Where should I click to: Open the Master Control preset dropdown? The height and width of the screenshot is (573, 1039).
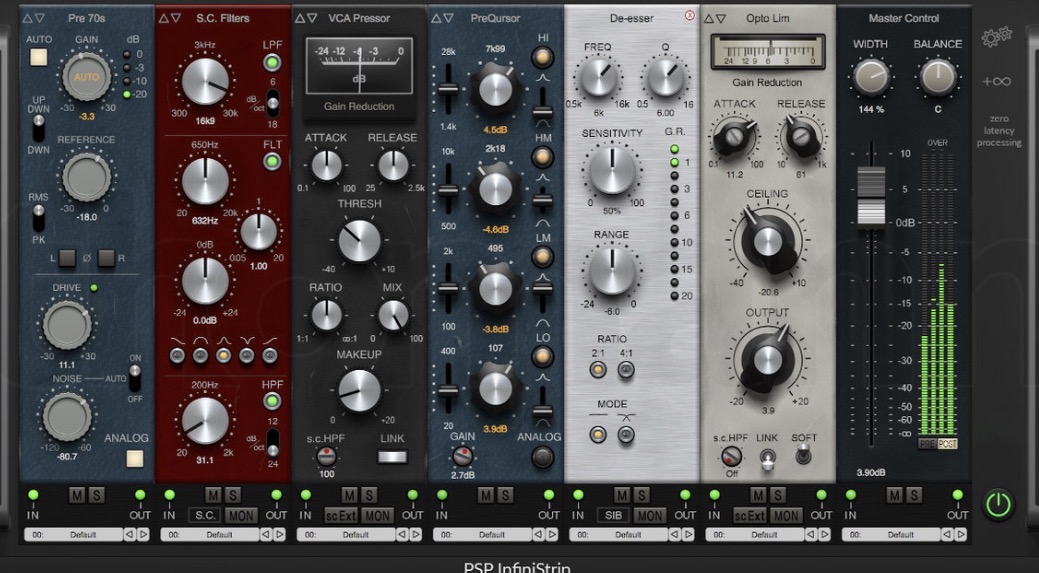pos(892,534)
